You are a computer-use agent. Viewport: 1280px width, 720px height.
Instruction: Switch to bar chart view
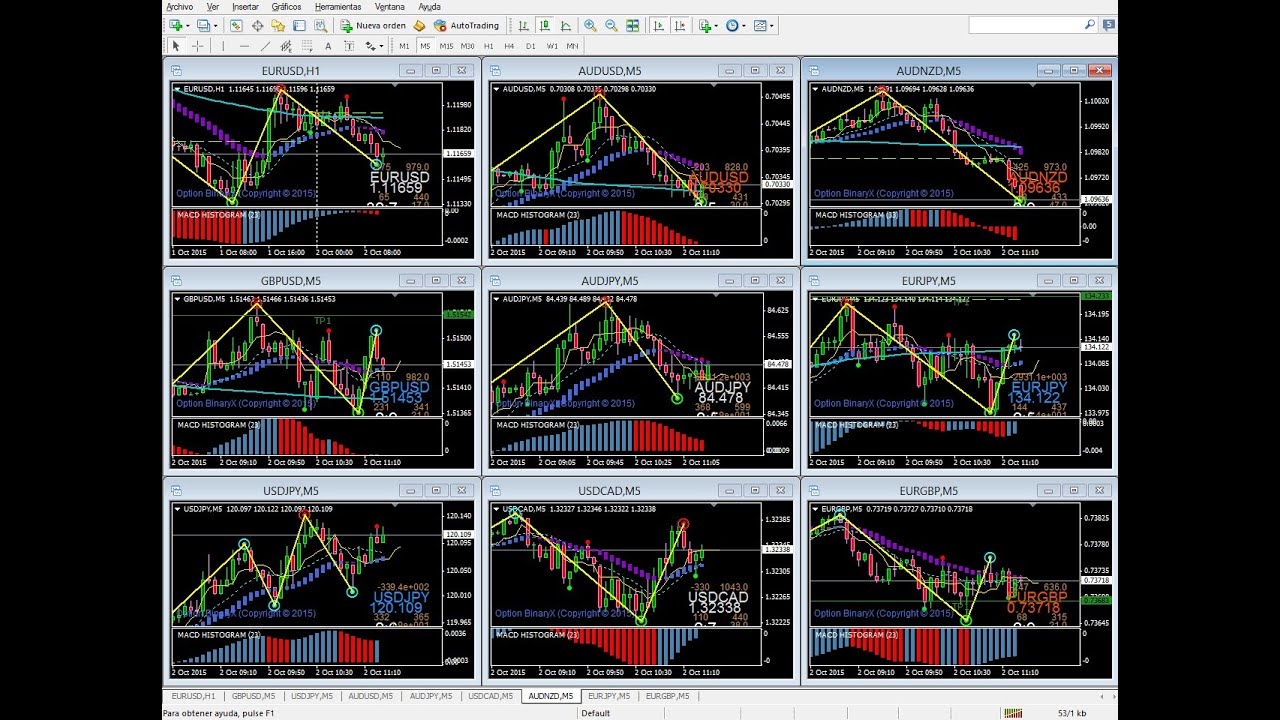[x=523, y=25]
